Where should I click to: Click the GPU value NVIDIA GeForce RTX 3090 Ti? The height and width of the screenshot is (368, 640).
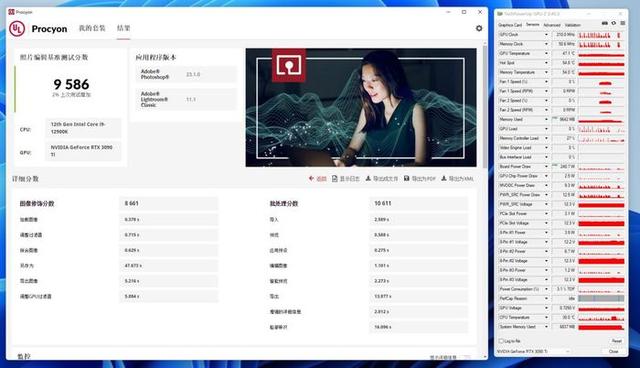83,151
